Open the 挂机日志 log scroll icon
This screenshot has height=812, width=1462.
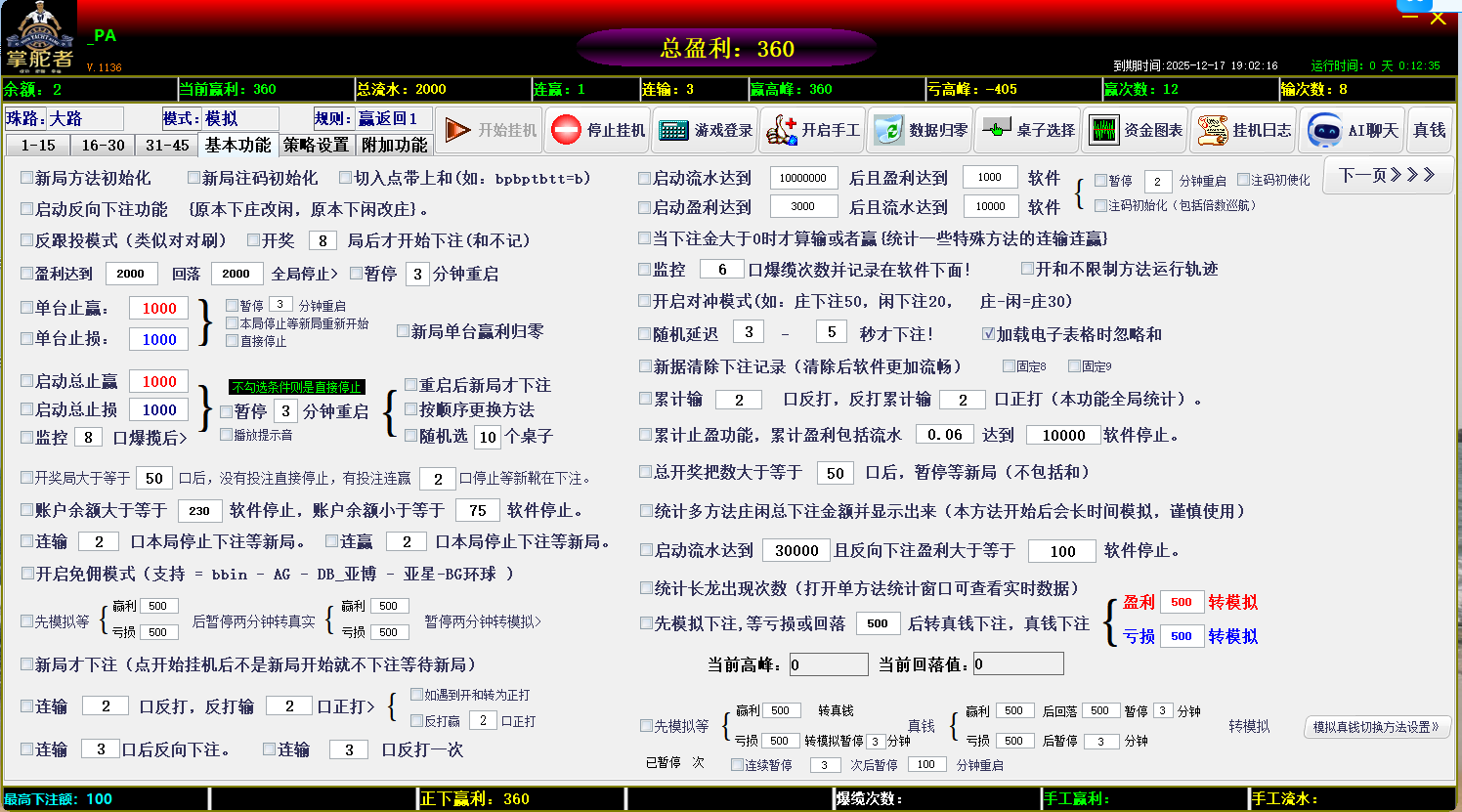tap(1212, 130)
